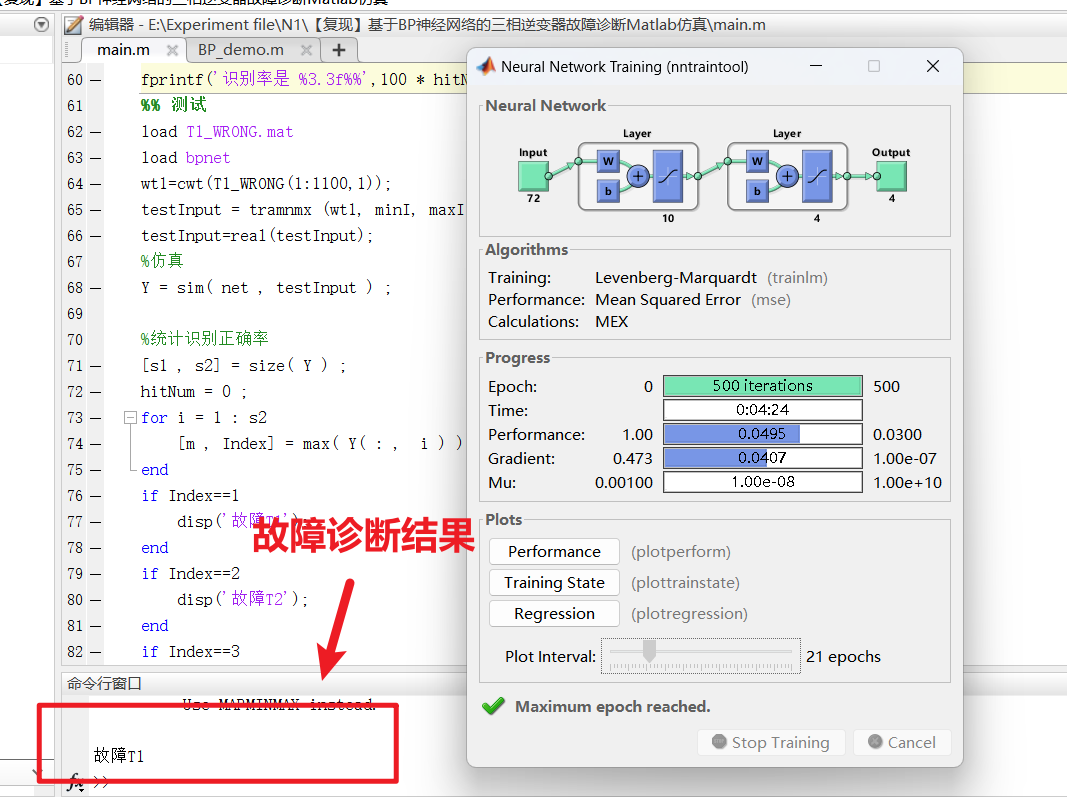Click the first layer's sigmoid transfer function block

coord(667,176)
